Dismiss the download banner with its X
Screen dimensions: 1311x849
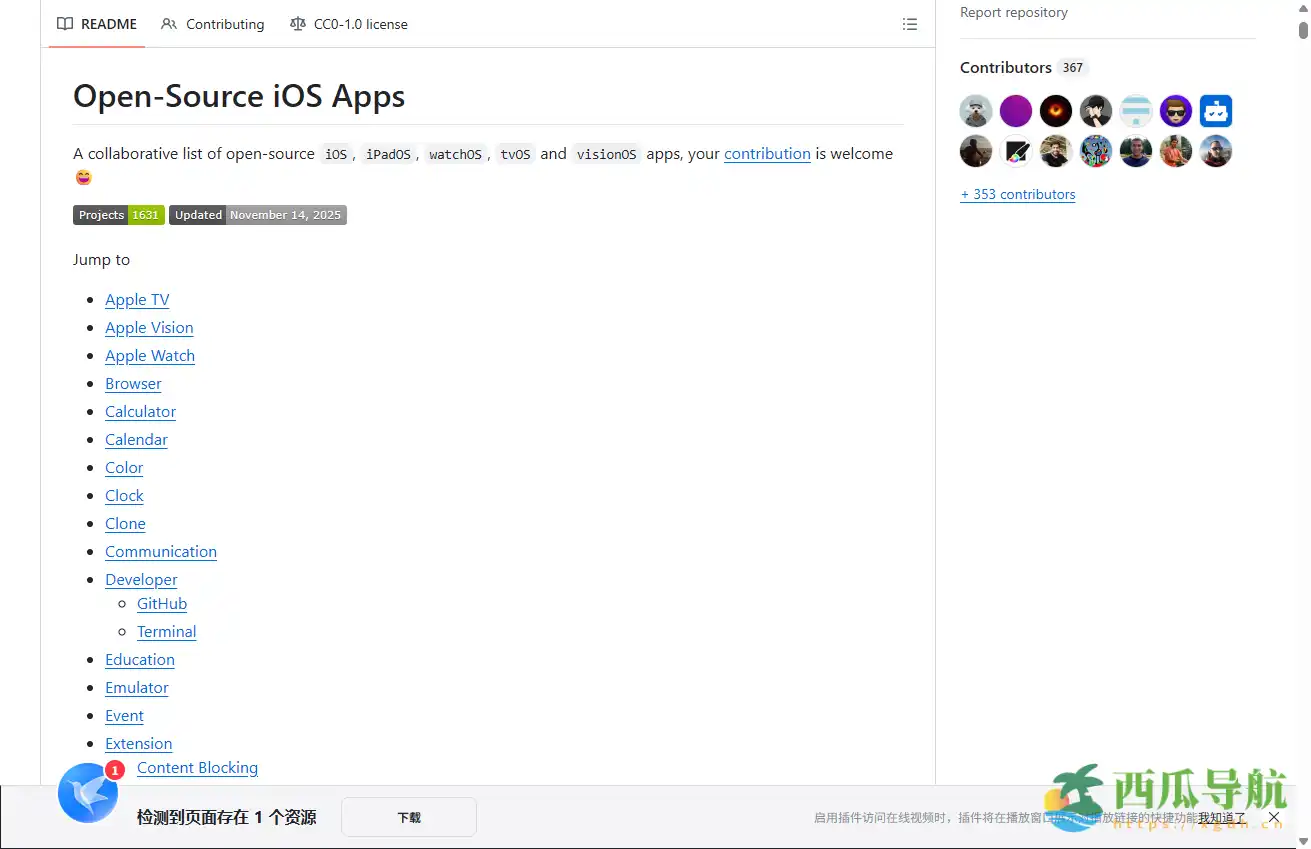1274,817
